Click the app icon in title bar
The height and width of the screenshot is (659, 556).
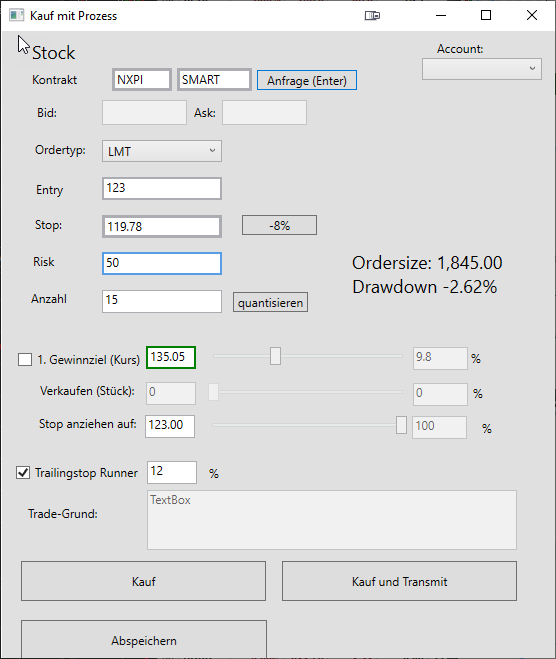(16, 16)
